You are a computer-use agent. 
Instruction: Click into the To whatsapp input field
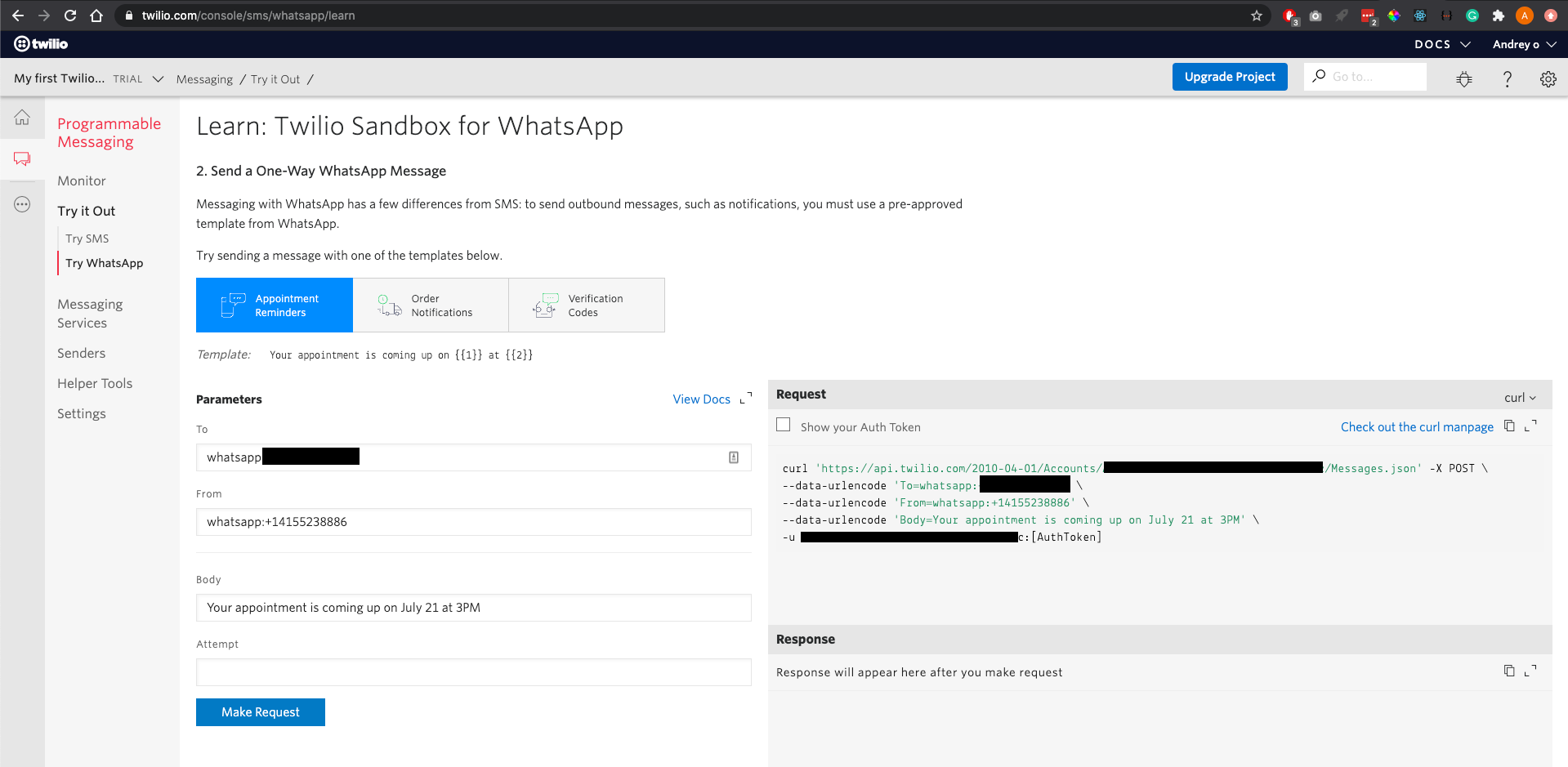pyautogui.click(x=474, y=457)
